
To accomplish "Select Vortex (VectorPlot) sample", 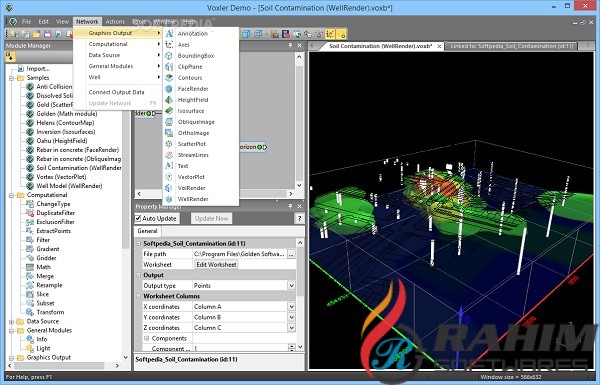I will click(61, 177).
